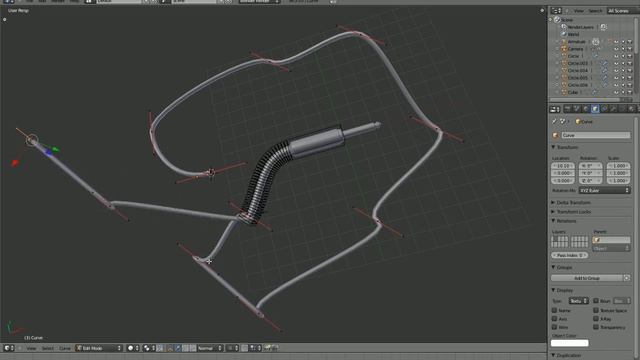Click the World icon in outliner
This screenshot has height=360, width=640.
564,34
